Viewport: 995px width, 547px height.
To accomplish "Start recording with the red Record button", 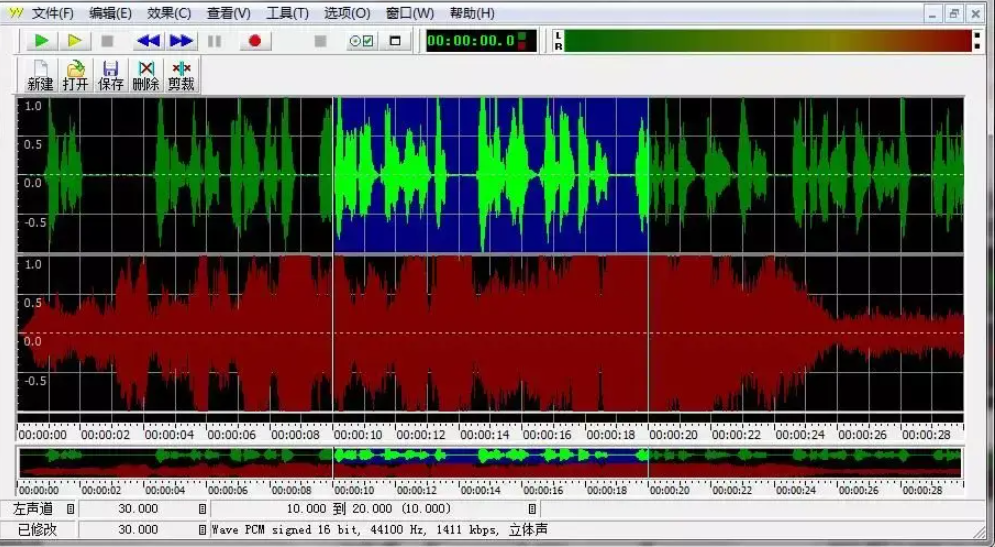I will [254, 41].
